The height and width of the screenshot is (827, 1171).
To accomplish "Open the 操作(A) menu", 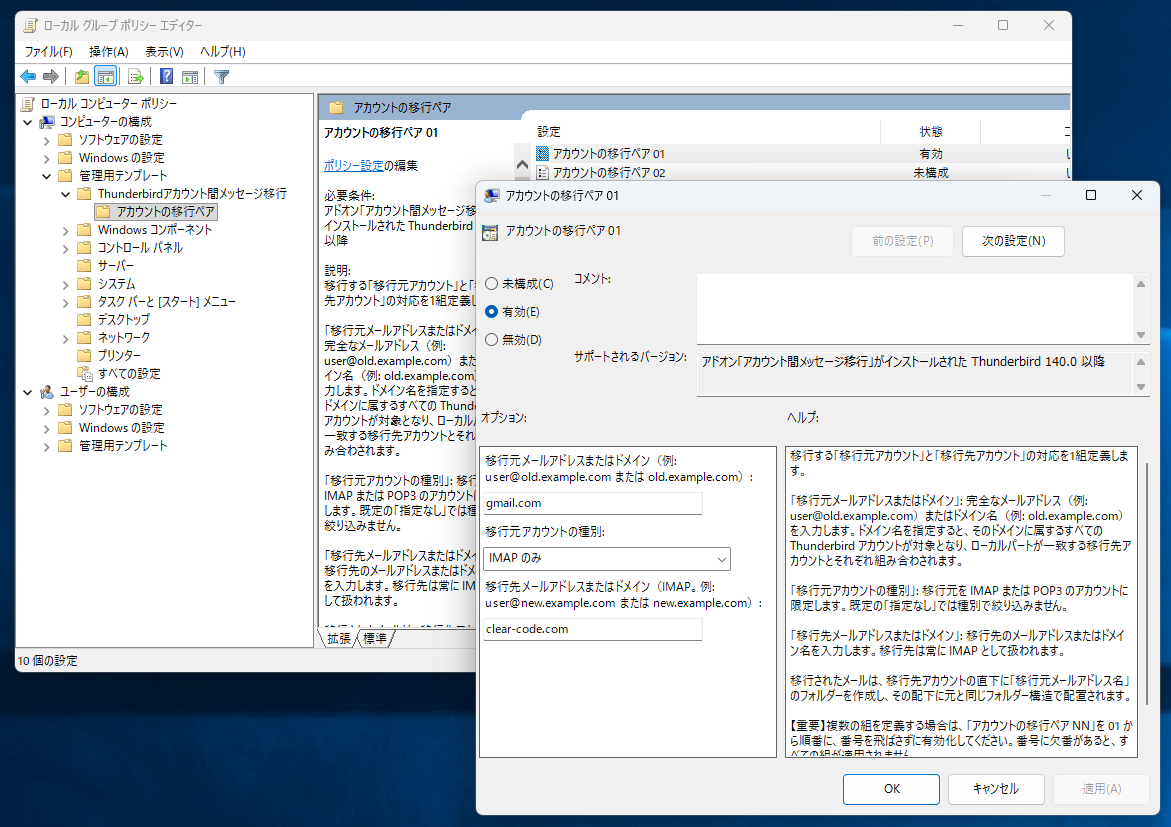I will [x=109, y=52].
